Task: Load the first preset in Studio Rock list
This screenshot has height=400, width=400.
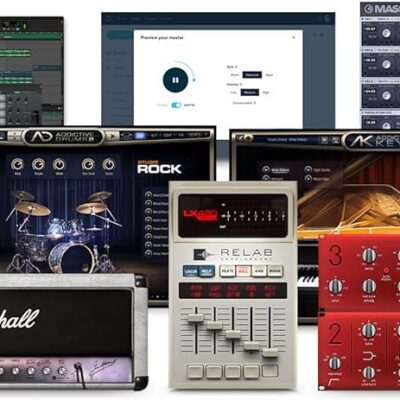Action: pos(148,195)
